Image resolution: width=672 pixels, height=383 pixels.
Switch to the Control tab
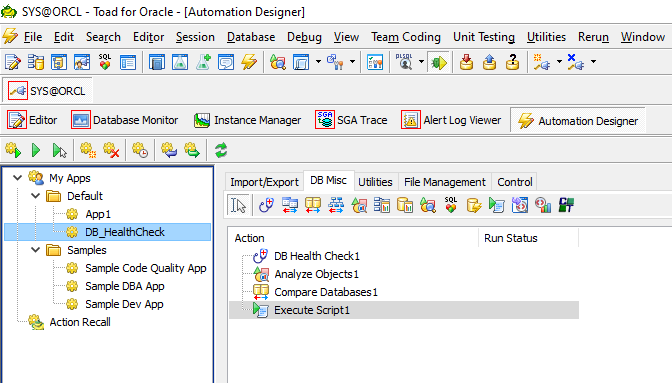click(514, 182)
